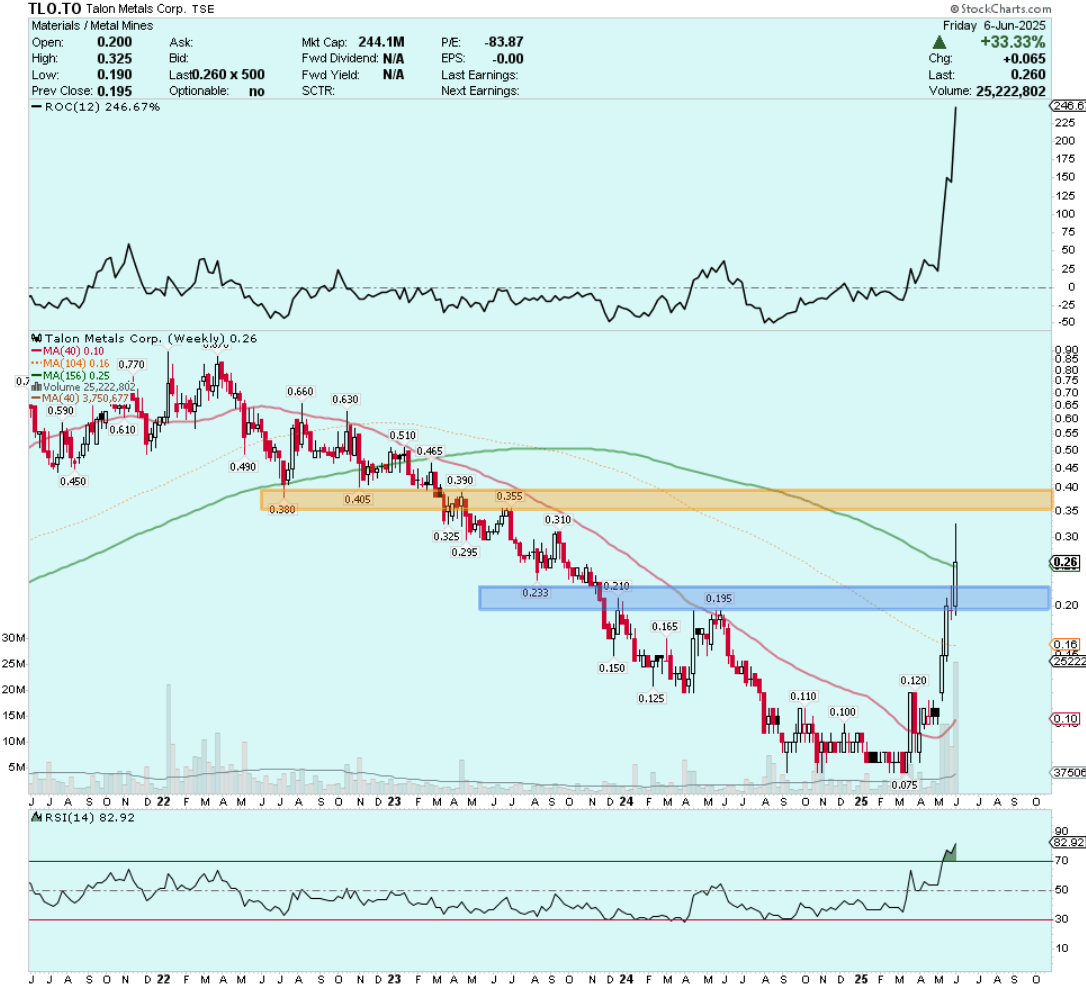Click the MA(156) 0.25 legend entry
This screenshot has width=1086, height=986.
pos(76,375)
